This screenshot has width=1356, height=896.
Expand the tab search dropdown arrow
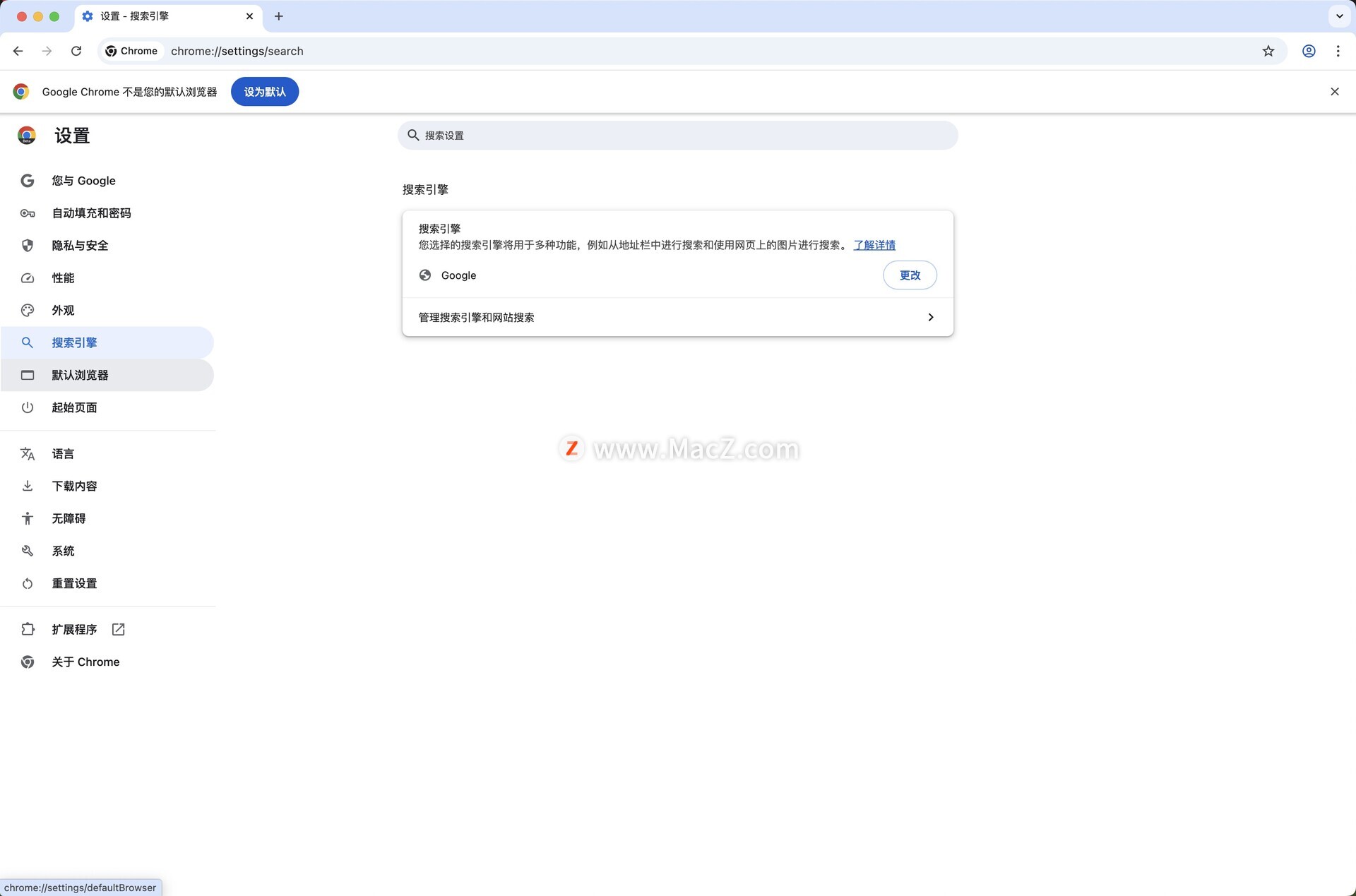(x=1339, y=16)
